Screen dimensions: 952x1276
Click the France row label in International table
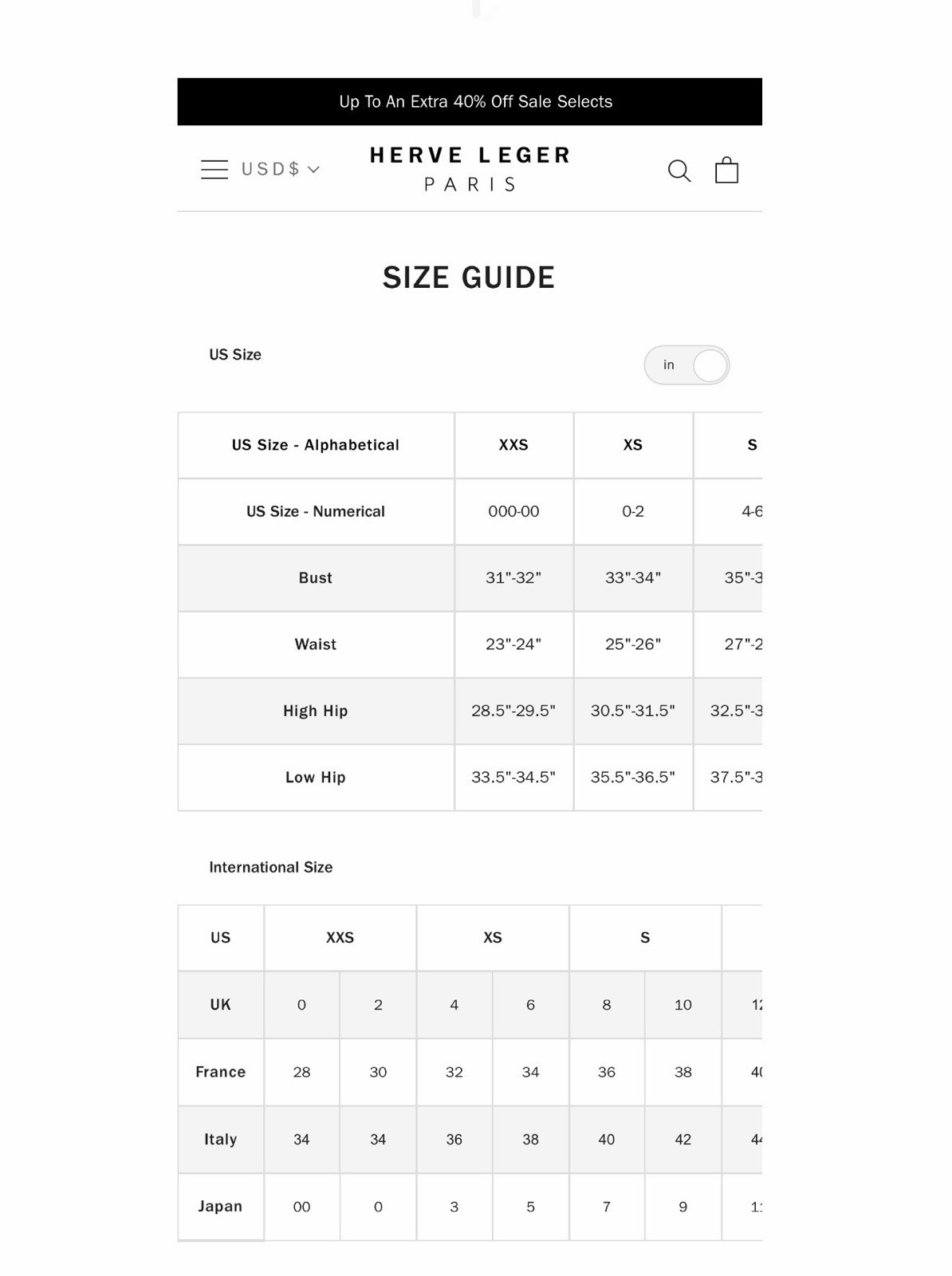[221, 1072]
